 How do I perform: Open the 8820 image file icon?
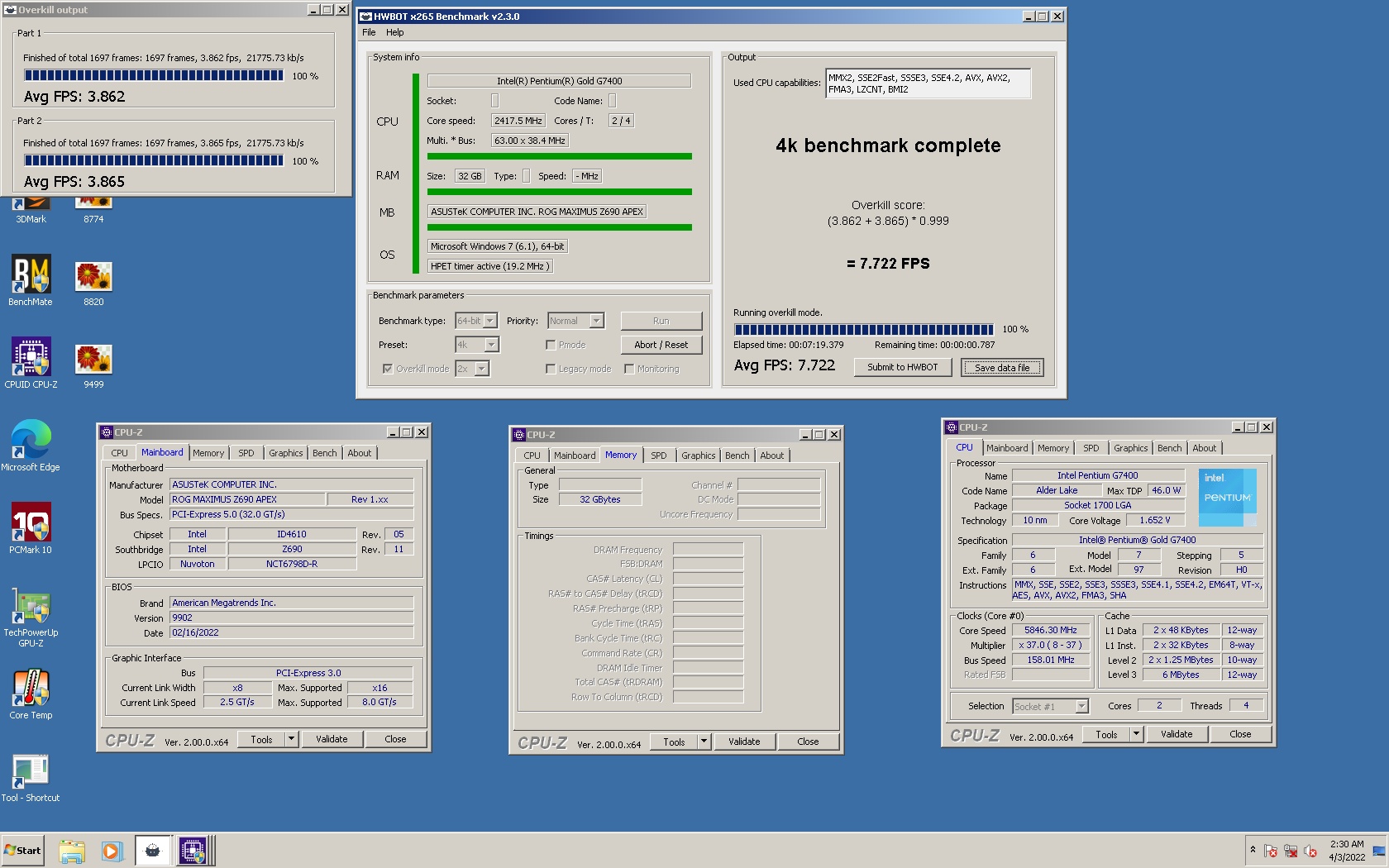(93, 284)
